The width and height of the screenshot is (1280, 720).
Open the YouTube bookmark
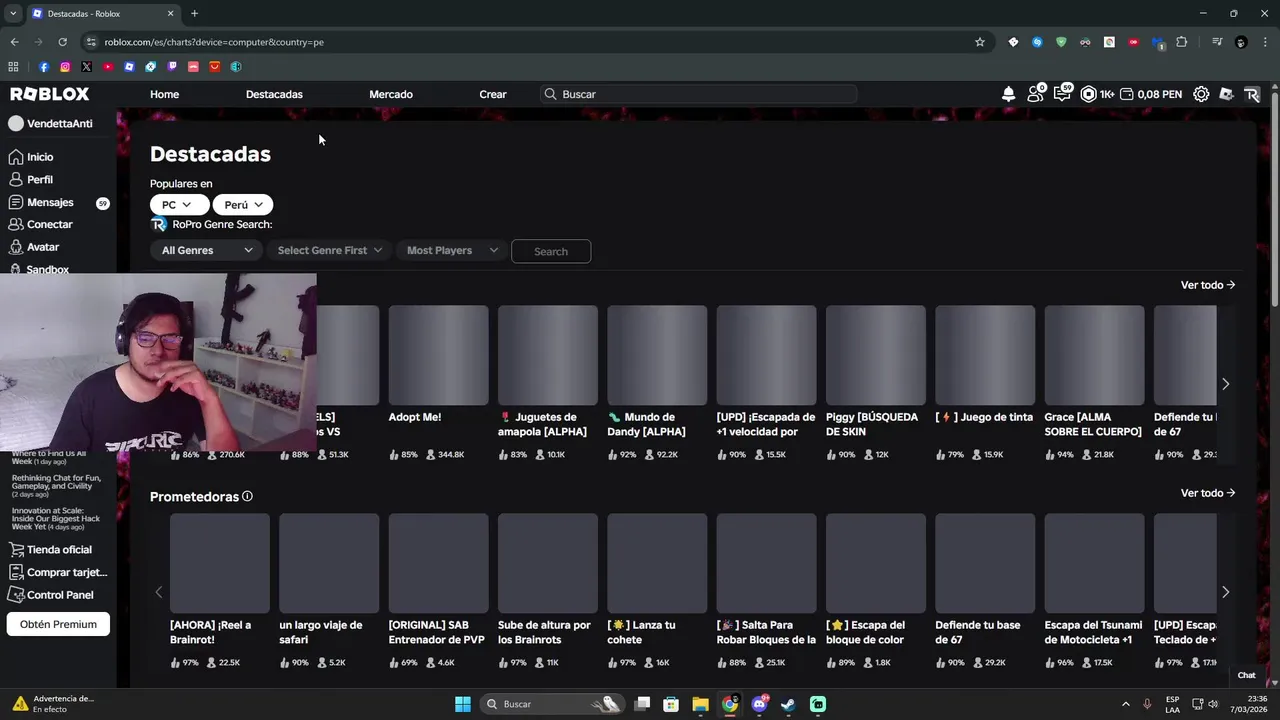click(x=108, y=67)
